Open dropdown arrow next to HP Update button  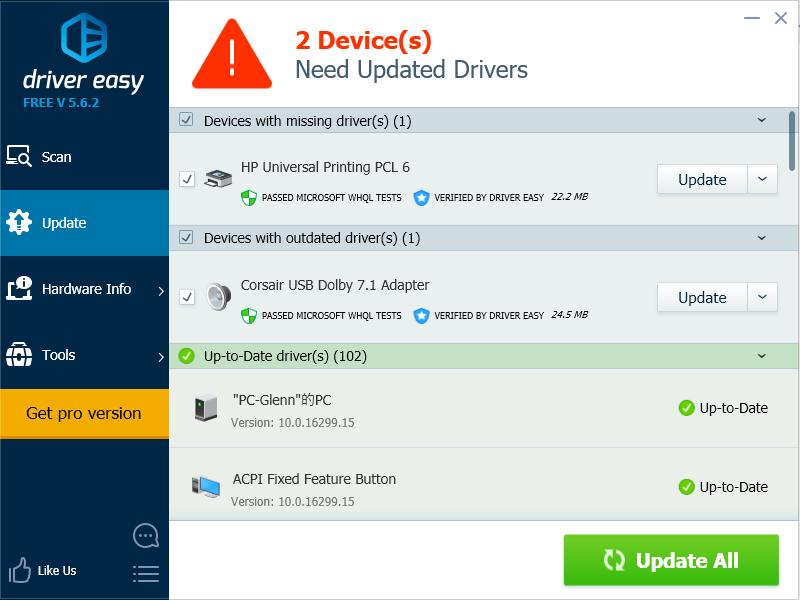tap(762, 179)
